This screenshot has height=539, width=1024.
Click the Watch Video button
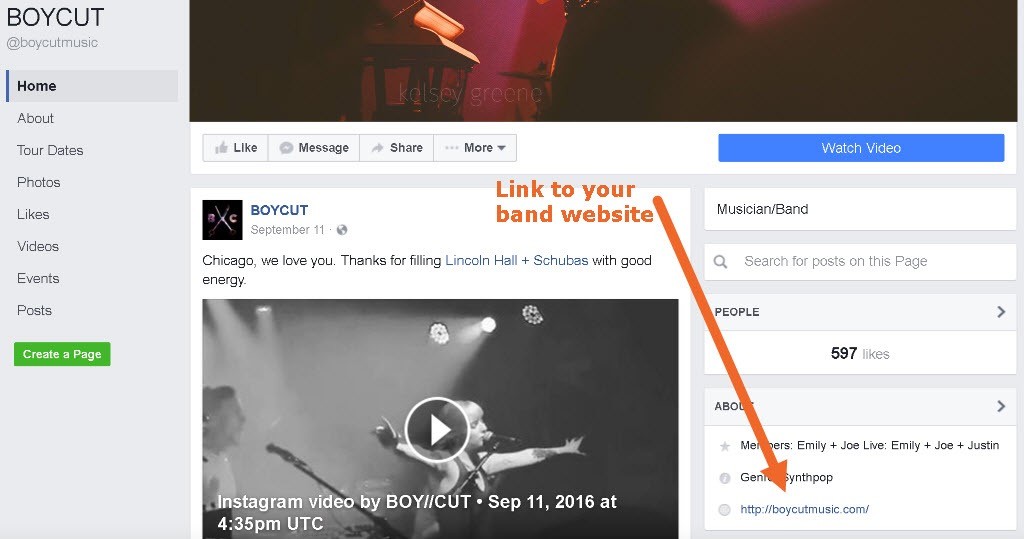(x=861, y=148)
